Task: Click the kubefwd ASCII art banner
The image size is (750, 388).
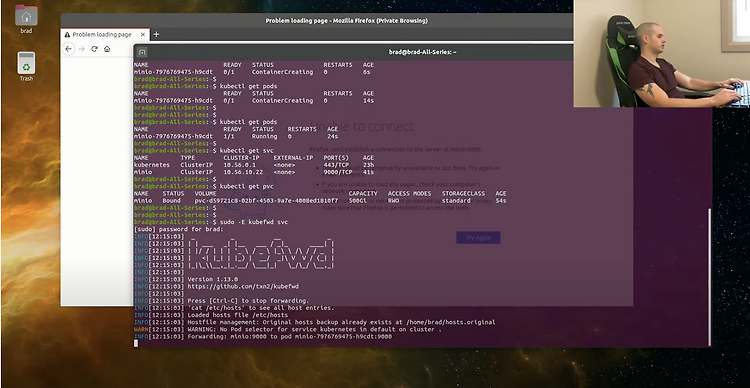Action: tap(261, 254)
